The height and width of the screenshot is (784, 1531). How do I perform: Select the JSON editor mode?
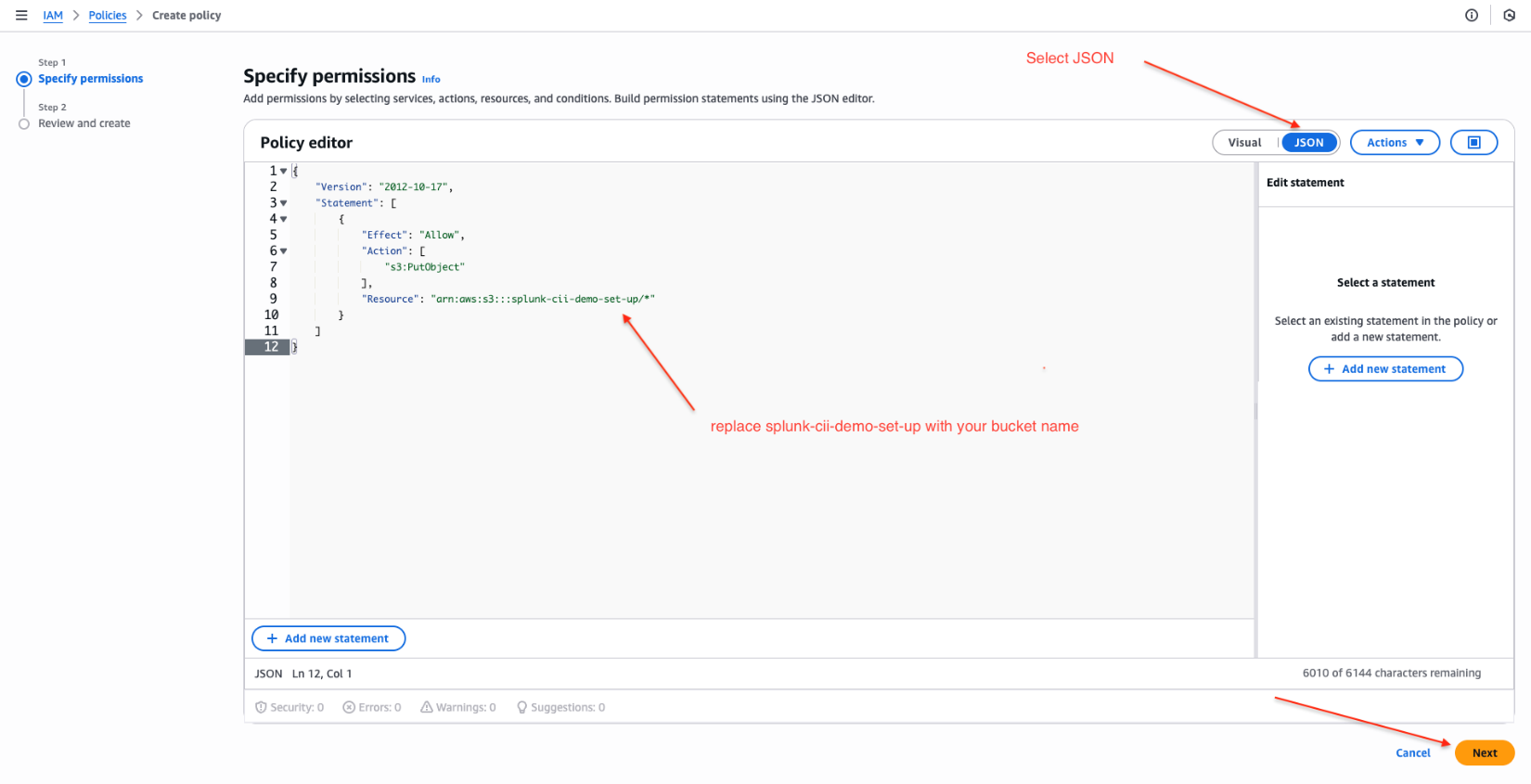point(1308,143)
